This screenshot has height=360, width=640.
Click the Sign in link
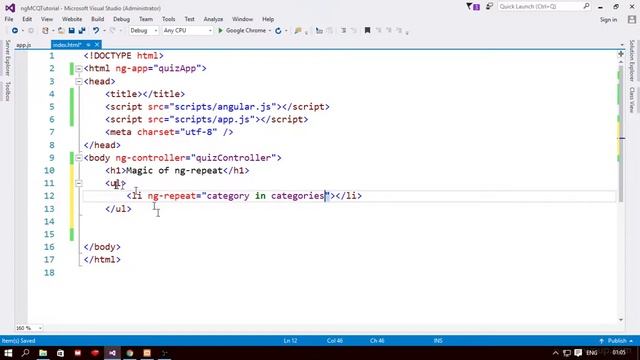tap(608, 20)
